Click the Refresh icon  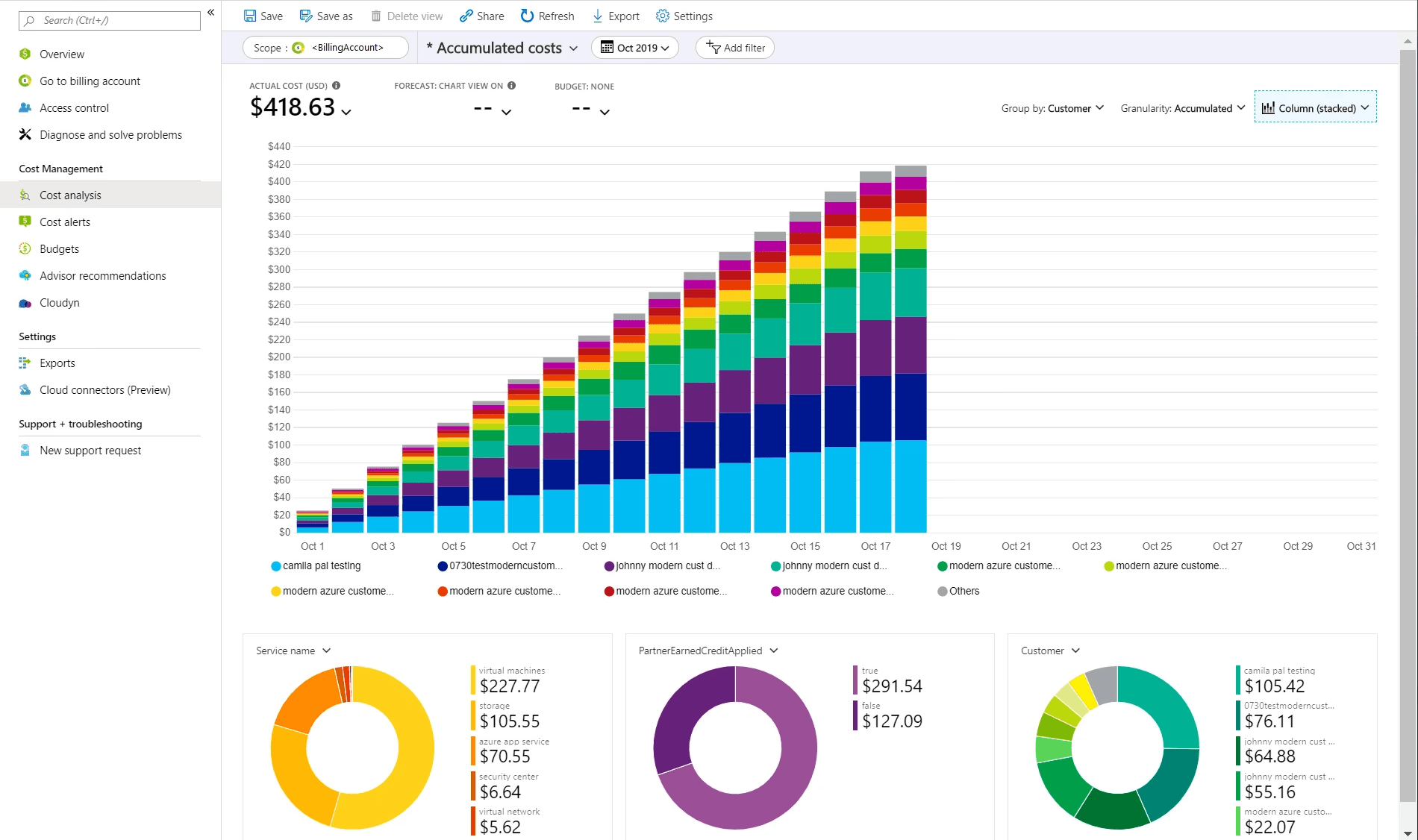tap(527, 16)
